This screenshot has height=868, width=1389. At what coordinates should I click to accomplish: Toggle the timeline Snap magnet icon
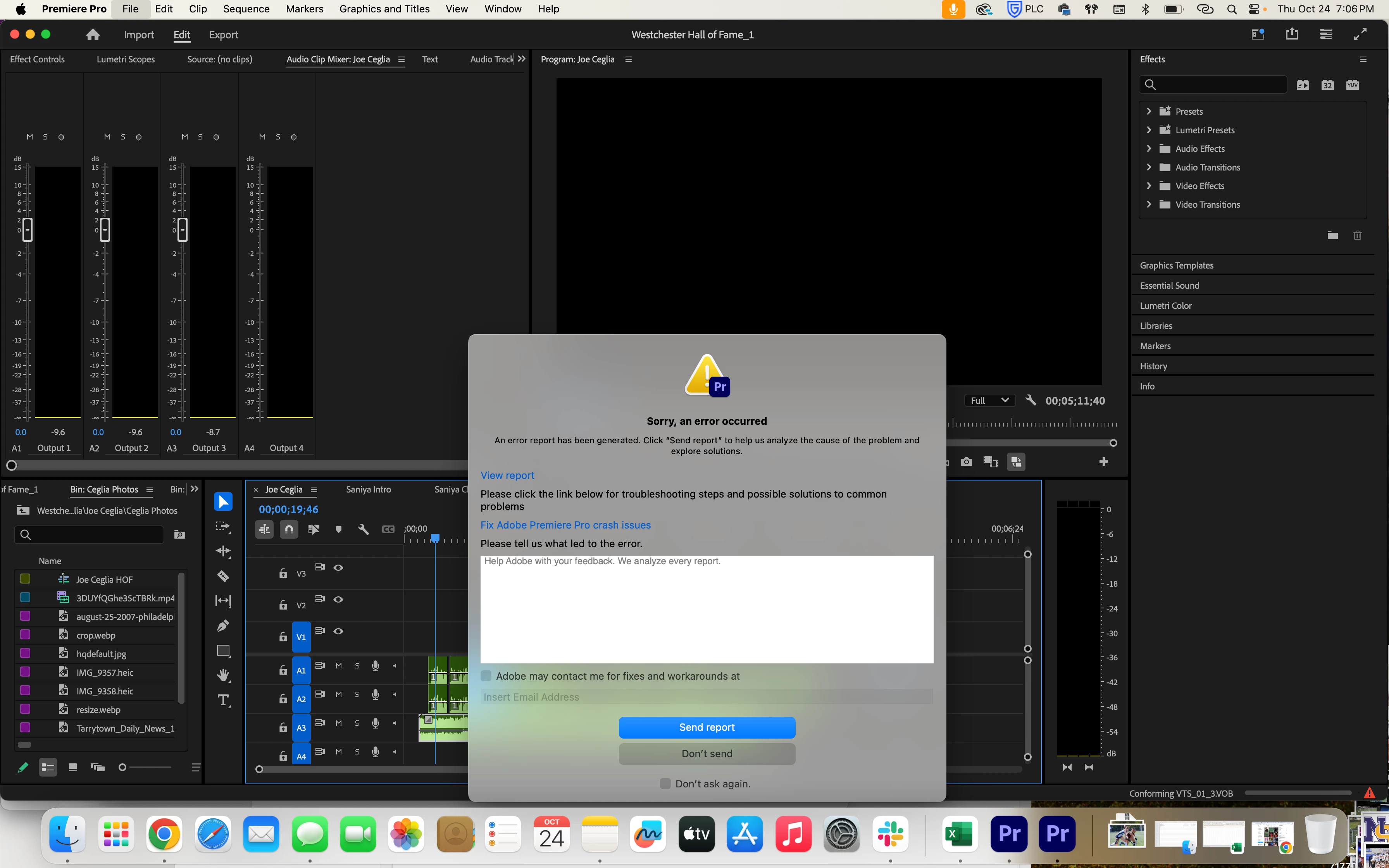[x=289, y=529]
